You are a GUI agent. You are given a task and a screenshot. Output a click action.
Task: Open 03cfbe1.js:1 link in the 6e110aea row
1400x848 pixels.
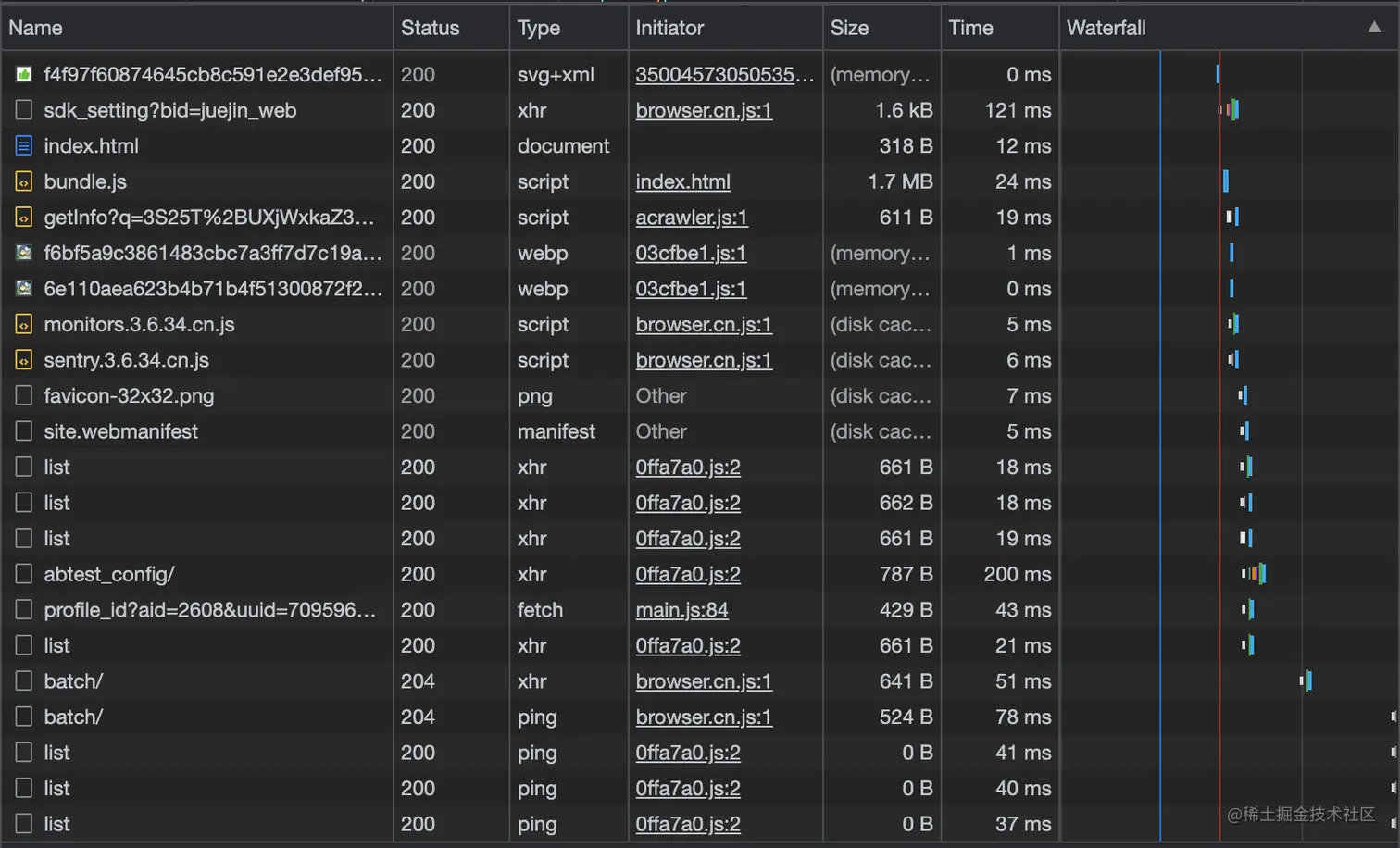pyautogui.click(x=691, y=289)
